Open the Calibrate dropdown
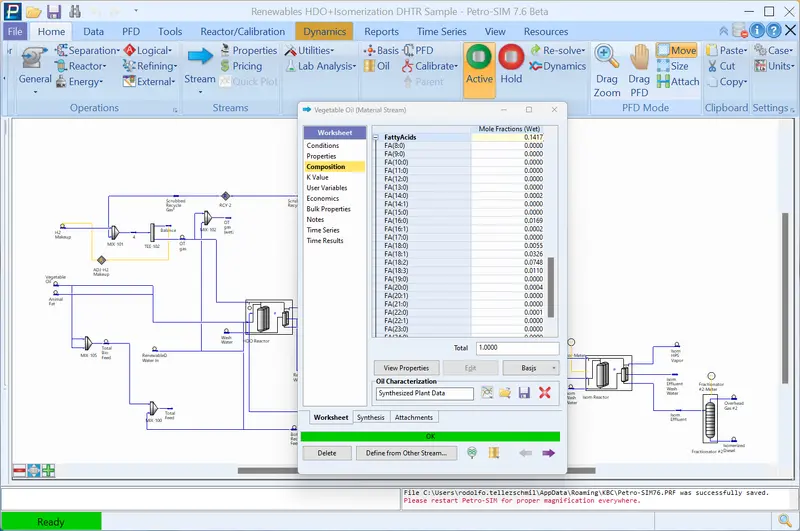The image size is (800, 531). click(430, 66)
